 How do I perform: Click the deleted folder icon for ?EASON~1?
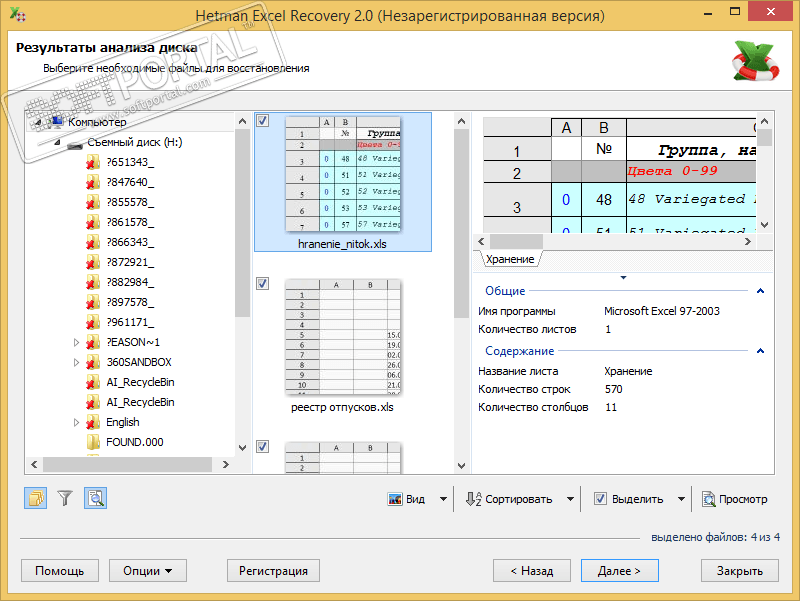tap(92, 342)
